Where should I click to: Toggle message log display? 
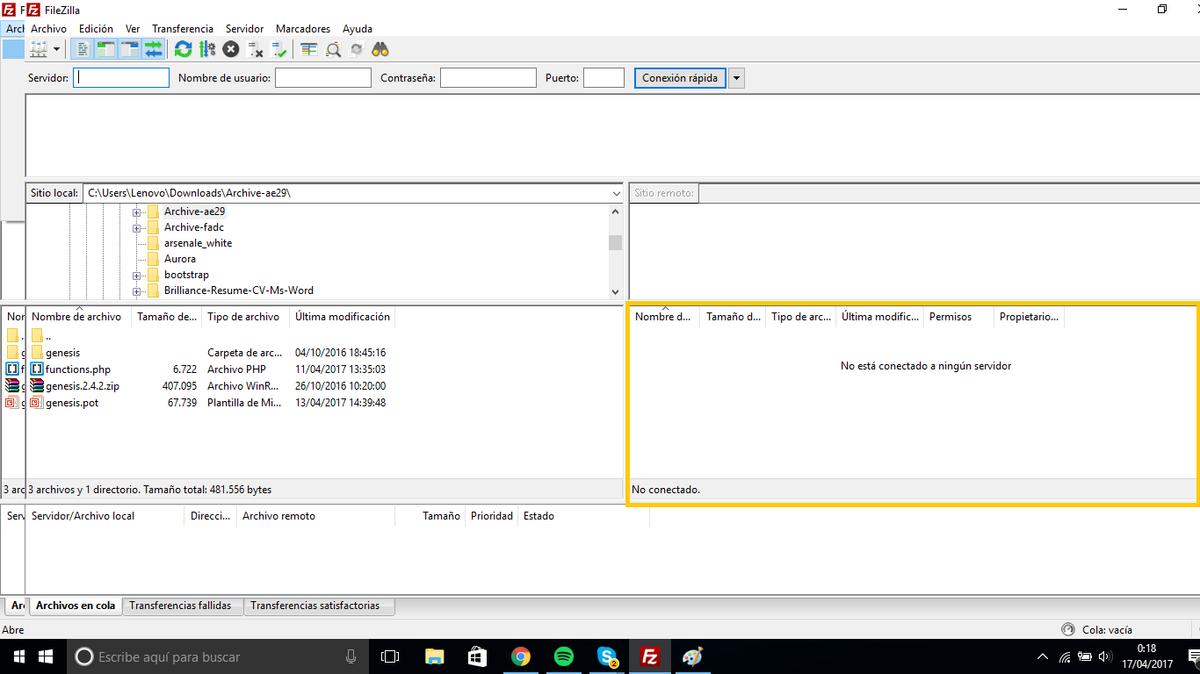(x=84, y=49)
